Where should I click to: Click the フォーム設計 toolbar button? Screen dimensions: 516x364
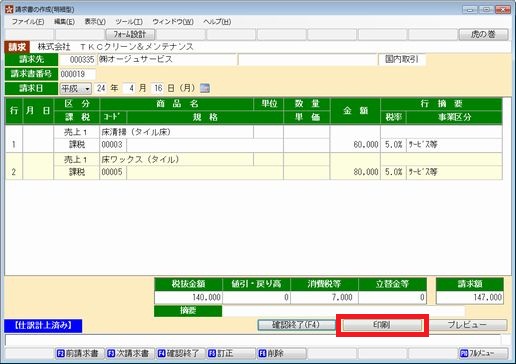tap(130, 34)
